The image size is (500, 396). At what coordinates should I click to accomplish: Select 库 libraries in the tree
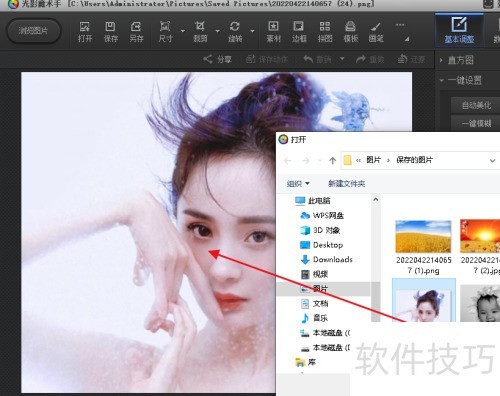pyautogui.click(x=305, y=362)
